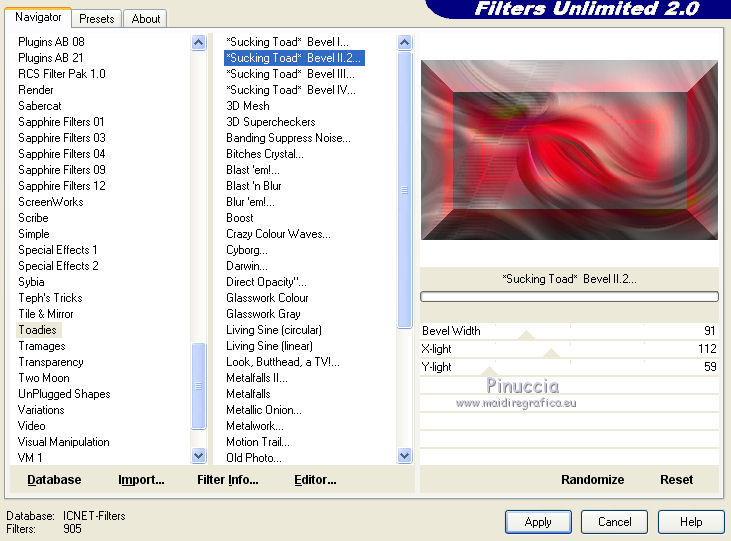Select the Blast 'n Blur filter
This screenshot has height=541, width=731.
point(254,186)
